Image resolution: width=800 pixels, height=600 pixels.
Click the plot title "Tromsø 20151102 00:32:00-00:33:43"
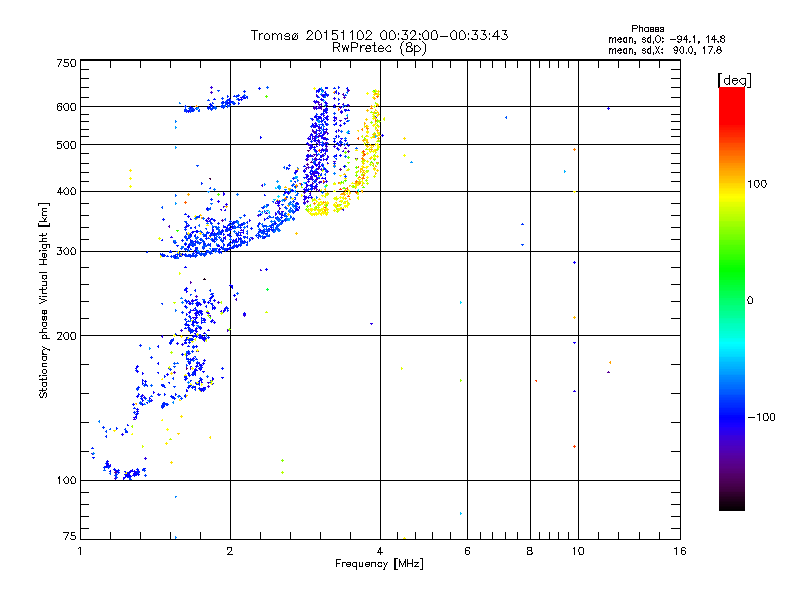[x=379, y=35]
